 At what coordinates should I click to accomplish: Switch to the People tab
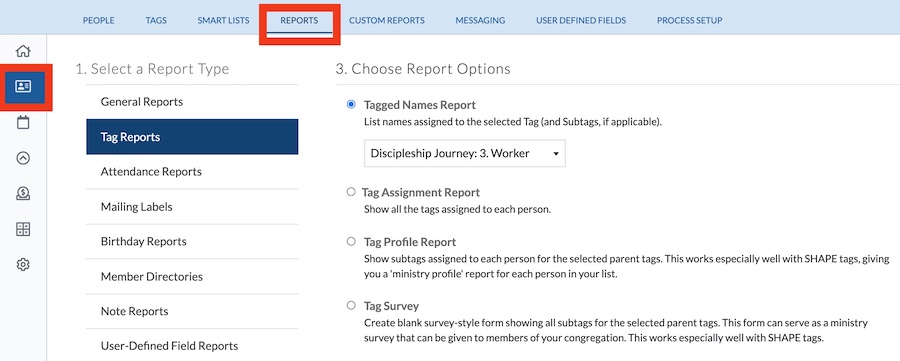[99, 20]
